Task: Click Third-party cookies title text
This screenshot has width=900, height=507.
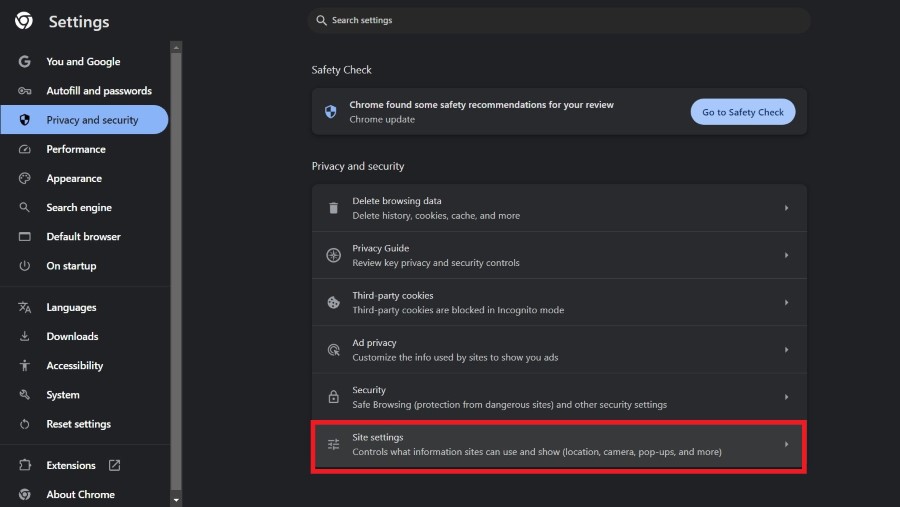Action: [x=393, y=295]
